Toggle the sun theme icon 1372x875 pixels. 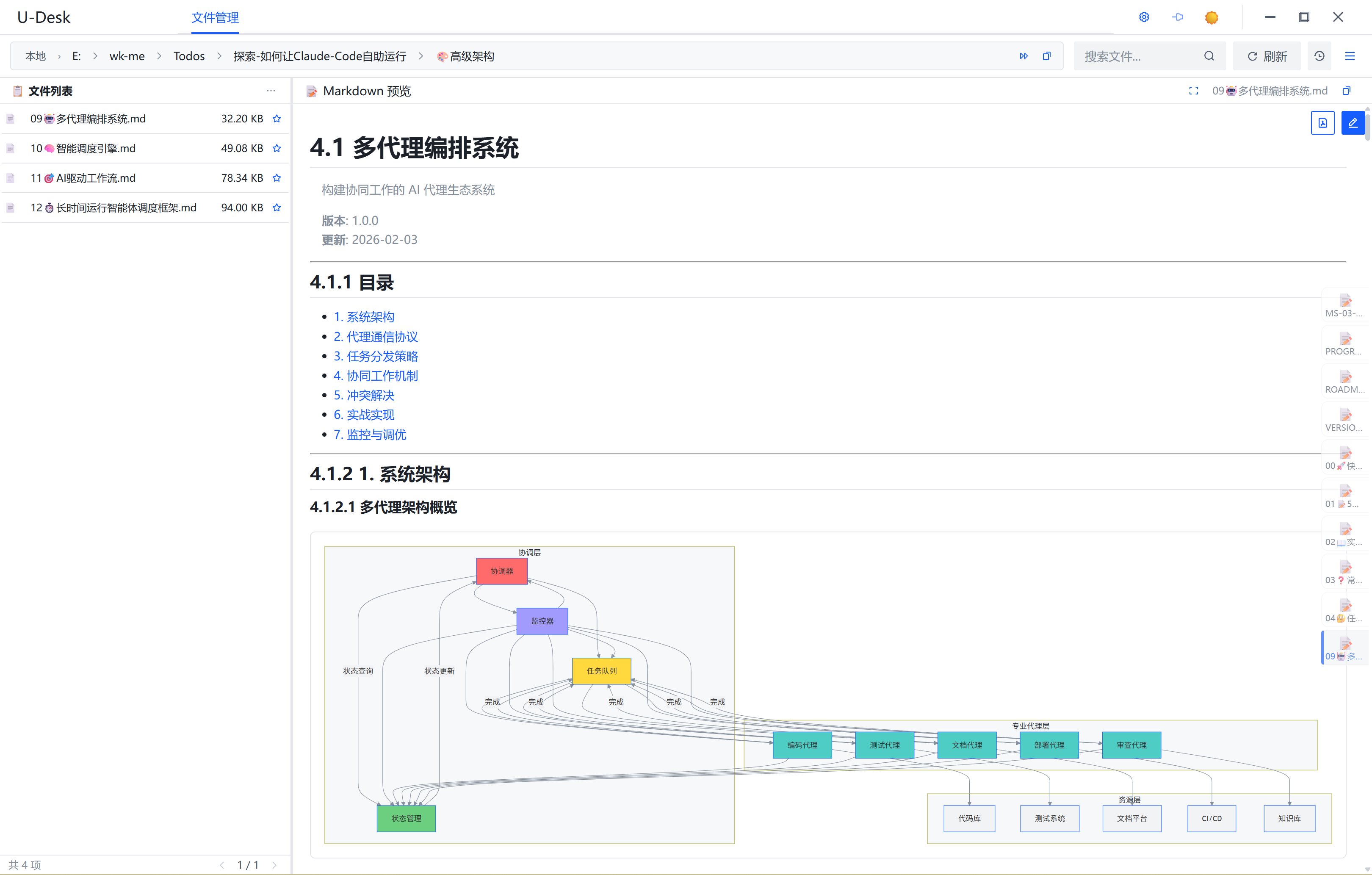1212,17
